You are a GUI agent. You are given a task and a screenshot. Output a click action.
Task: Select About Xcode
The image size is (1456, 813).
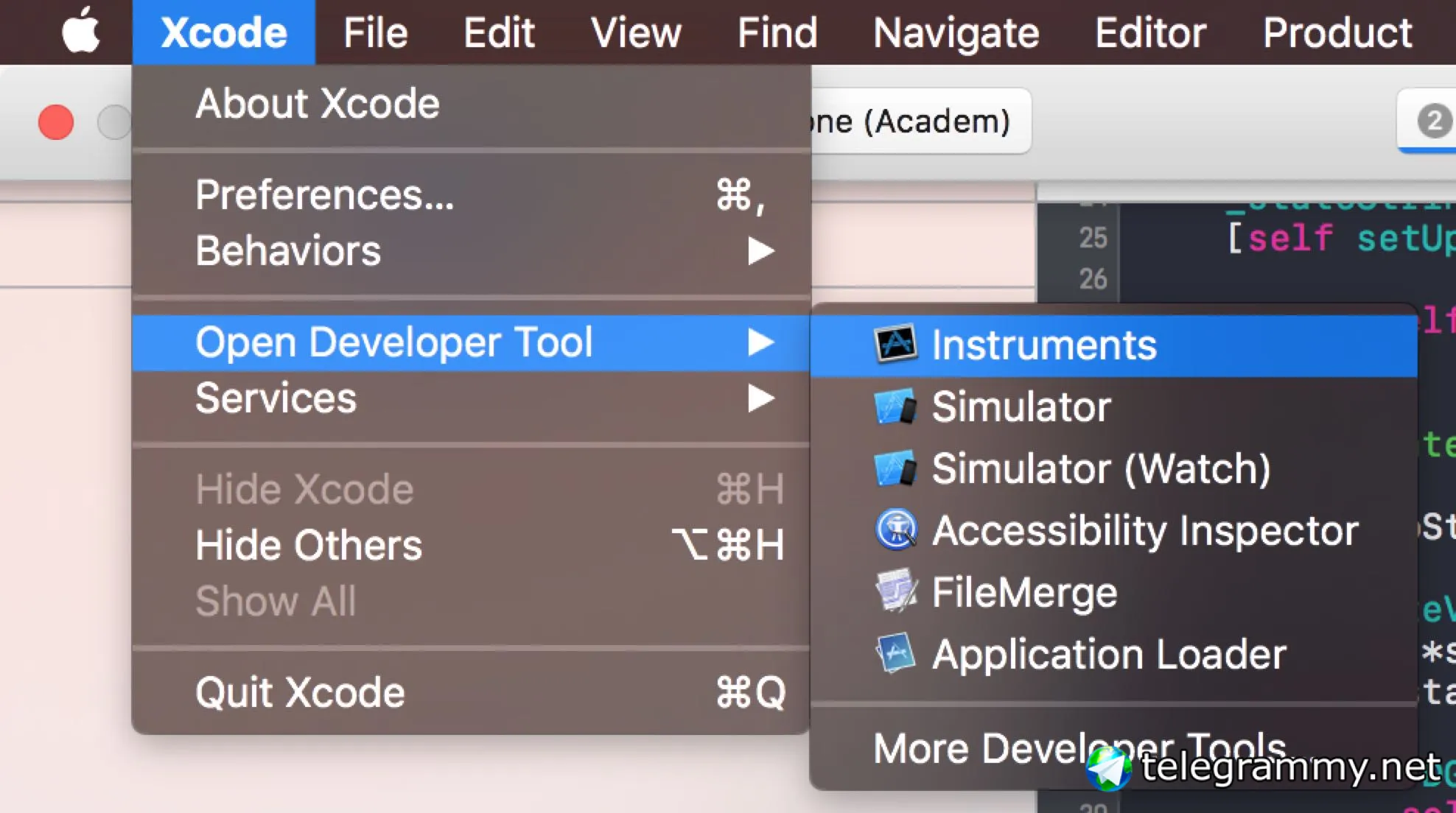click(x=317, y=103)
